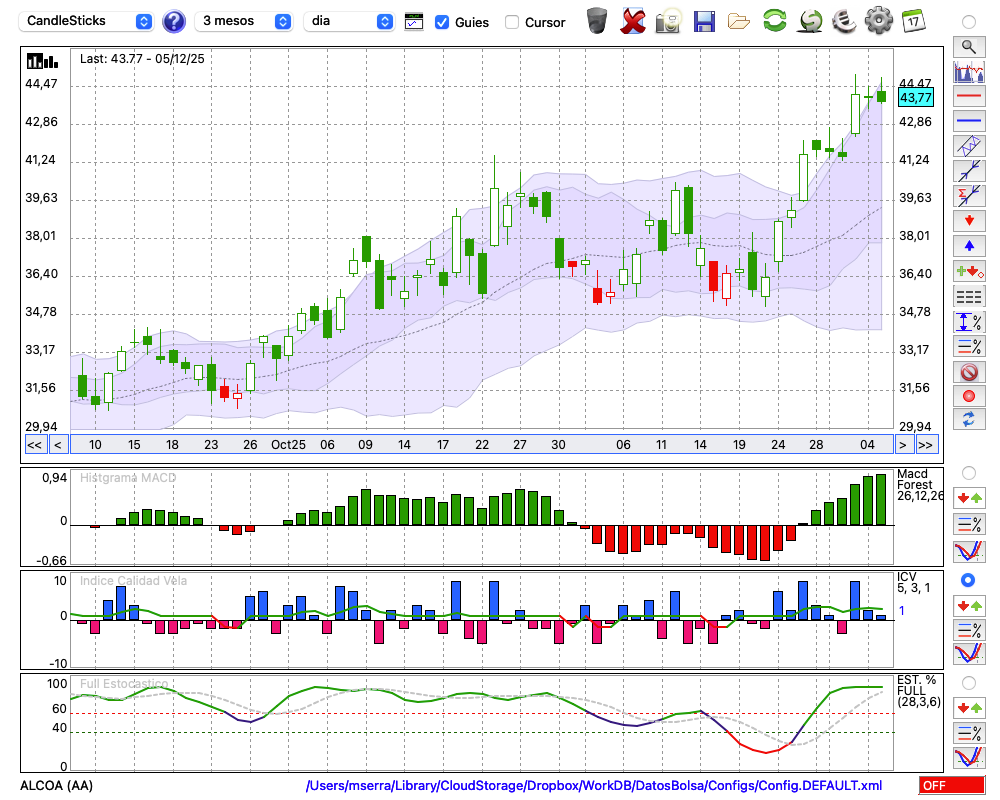This screenshot has height=800, width=1000.
Task: Select the red horizontal line tool
Action: (x=969, y=96)
